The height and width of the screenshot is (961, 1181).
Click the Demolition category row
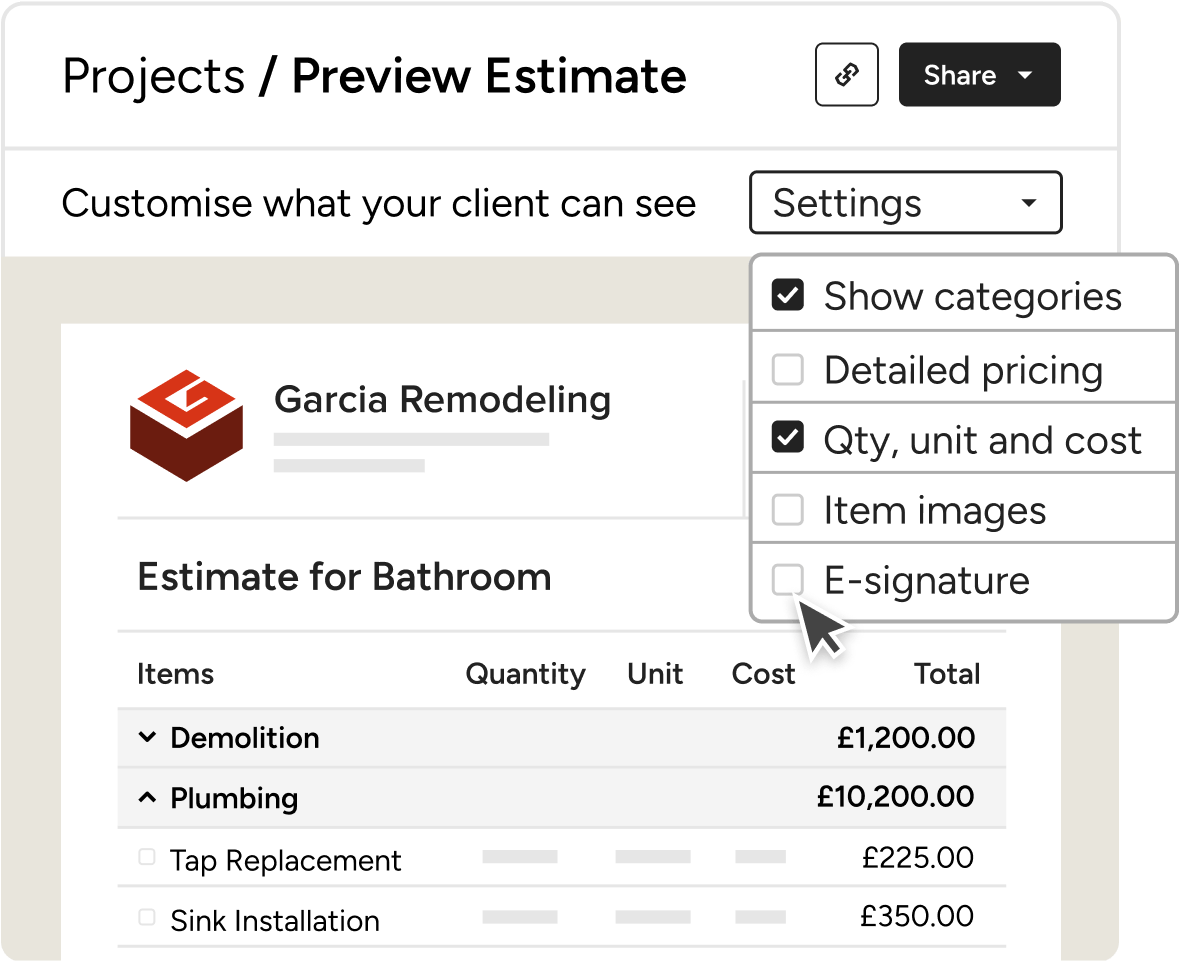(x=562, y=738)
